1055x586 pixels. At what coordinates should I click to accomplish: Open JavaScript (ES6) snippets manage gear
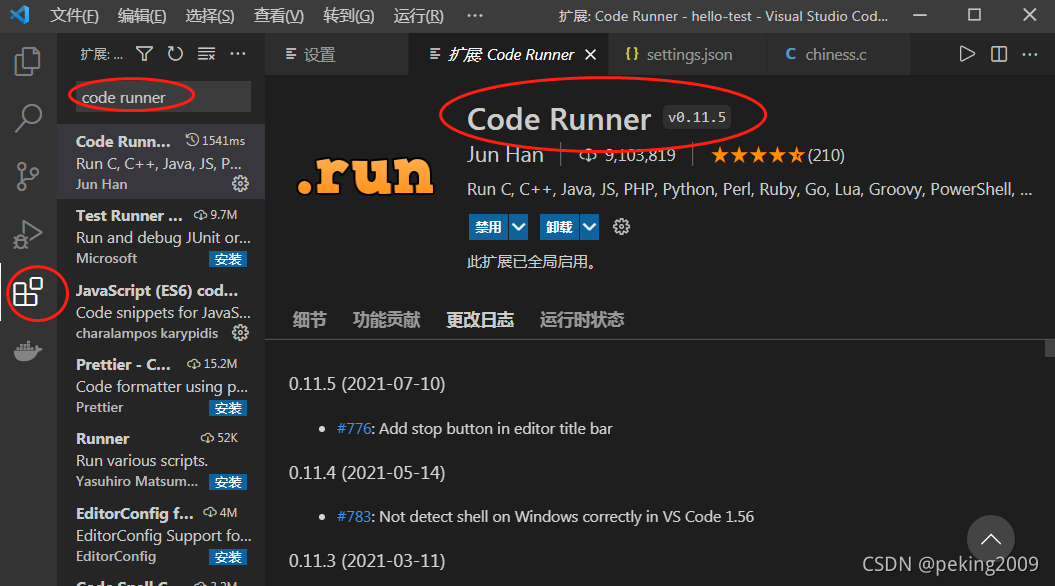(x=240, y=332)
